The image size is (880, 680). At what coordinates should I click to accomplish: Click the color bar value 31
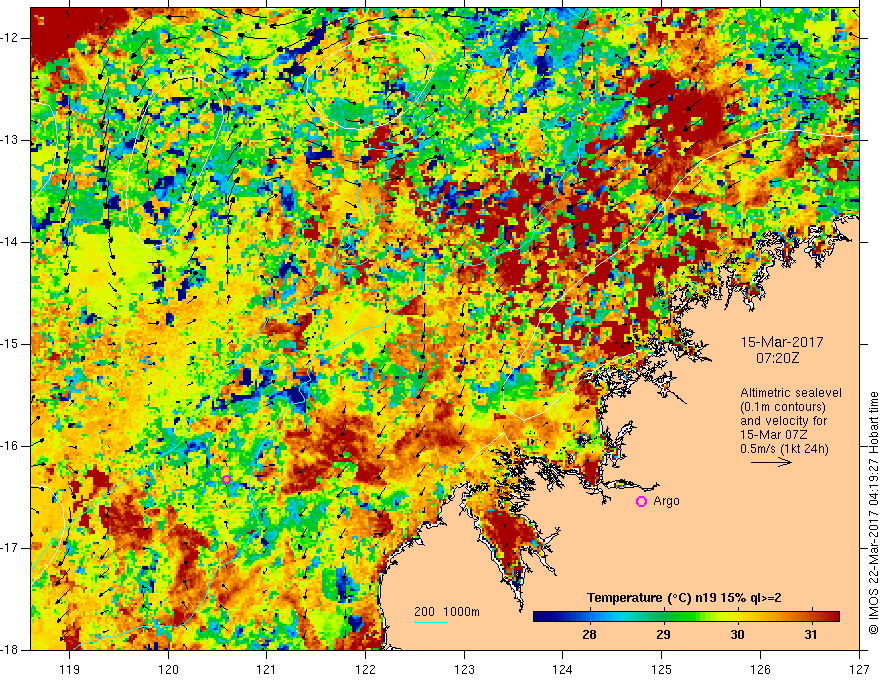click(811, 635)
